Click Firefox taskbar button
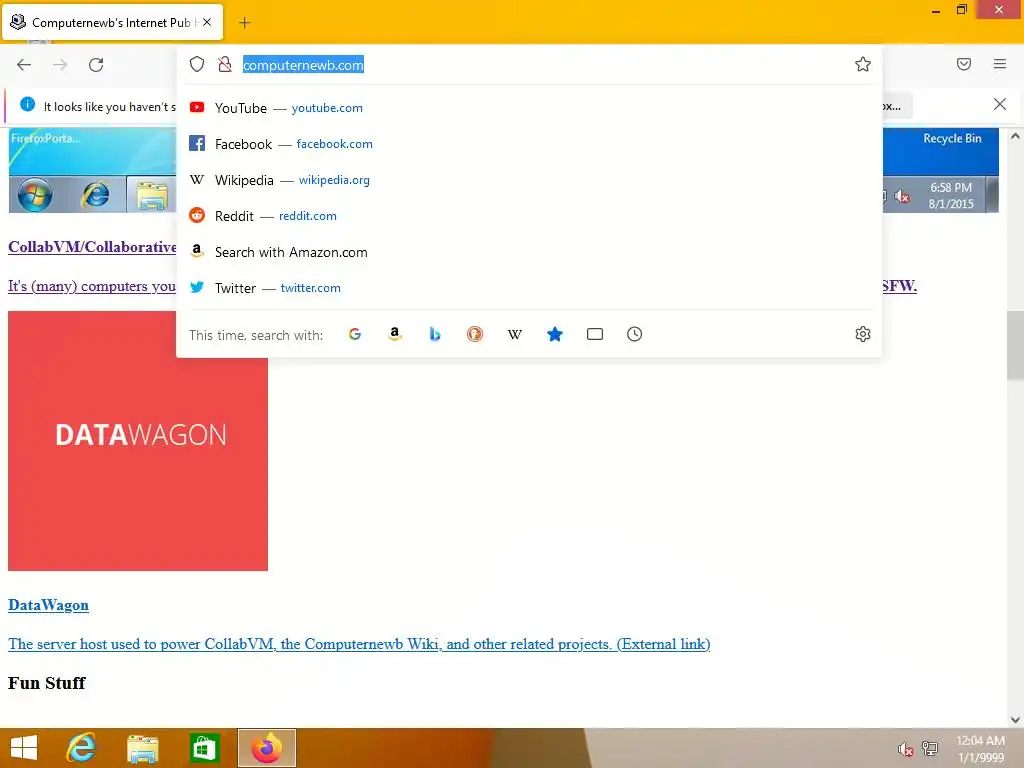Image resolution: width=1024 pixels, height=768 pixels. (x=266, y=748)
